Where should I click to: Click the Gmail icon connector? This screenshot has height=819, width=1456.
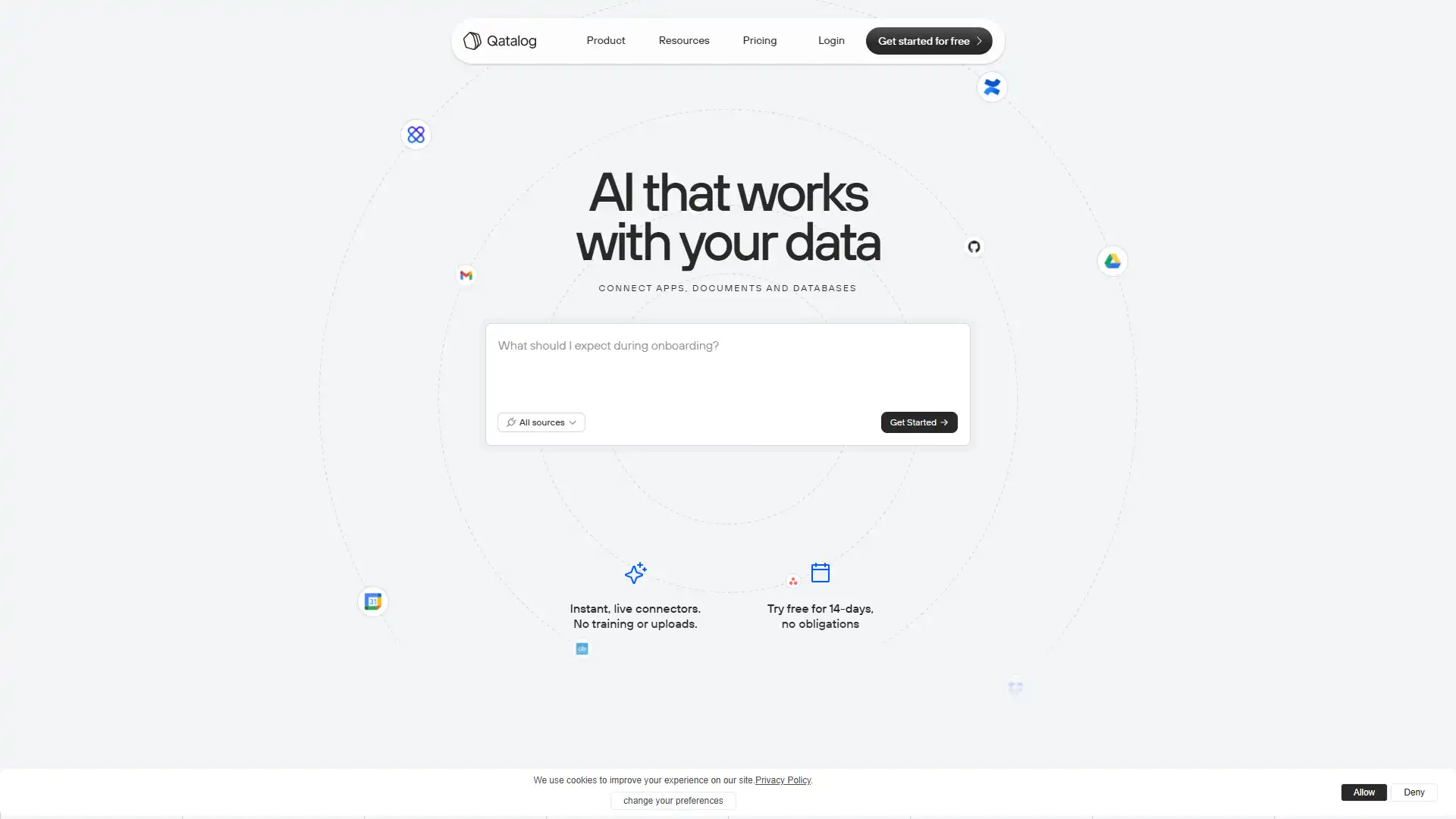[x=466, y=275]
